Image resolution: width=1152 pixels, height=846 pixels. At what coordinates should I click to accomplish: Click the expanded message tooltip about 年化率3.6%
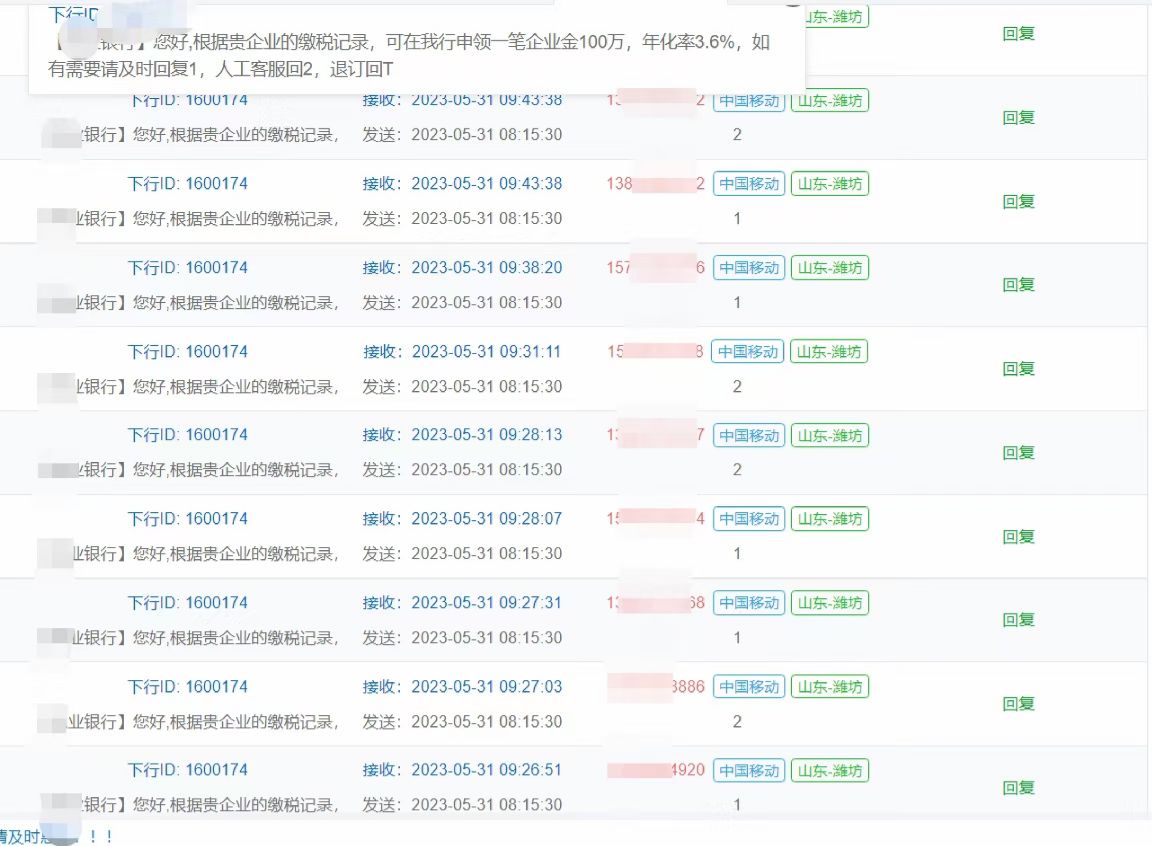(x=410, y=56)
